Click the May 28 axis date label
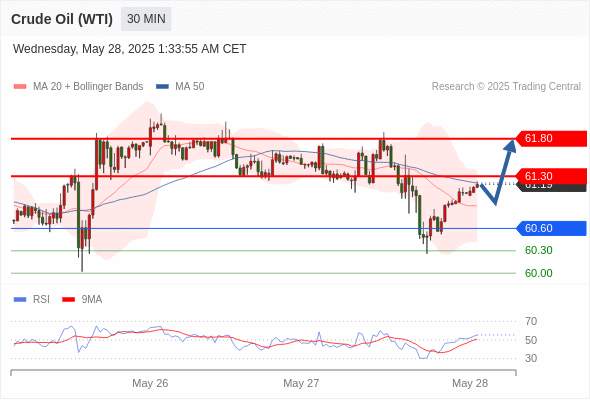The width and height of the screenshot is (590, 400). [470, 383]
